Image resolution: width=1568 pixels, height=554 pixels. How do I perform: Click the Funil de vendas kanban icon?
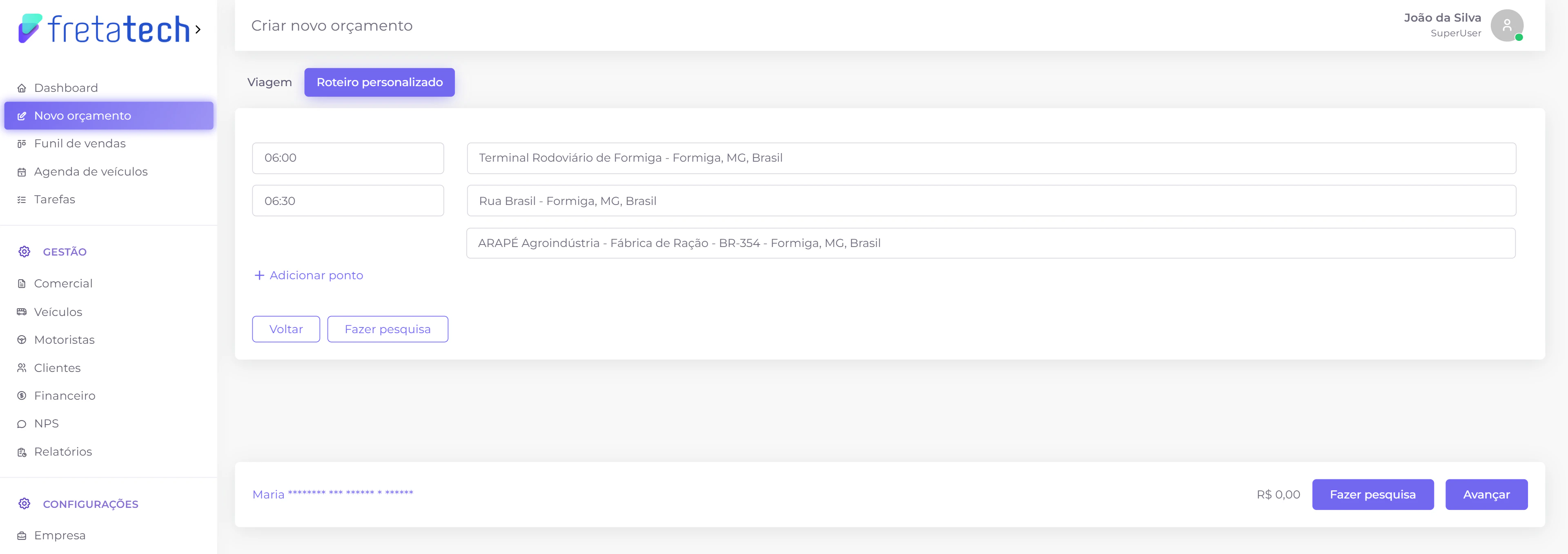click(x=22, y=144)
